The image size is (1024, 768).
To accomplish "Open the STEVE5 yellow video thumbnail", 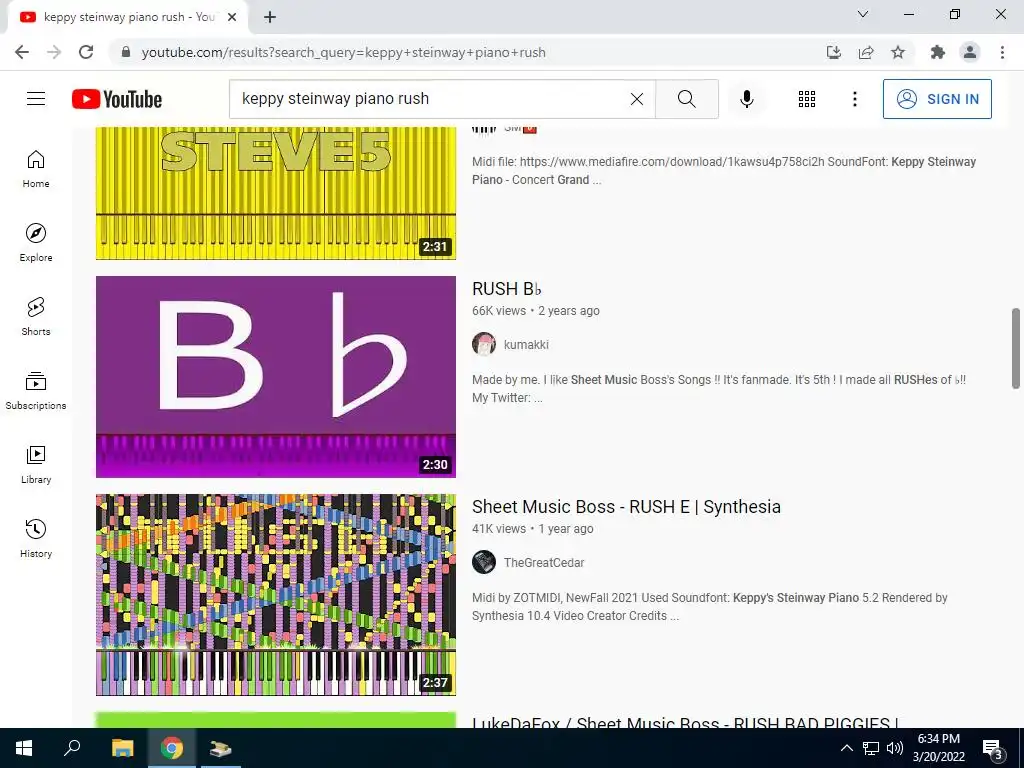I will [276, 193].
